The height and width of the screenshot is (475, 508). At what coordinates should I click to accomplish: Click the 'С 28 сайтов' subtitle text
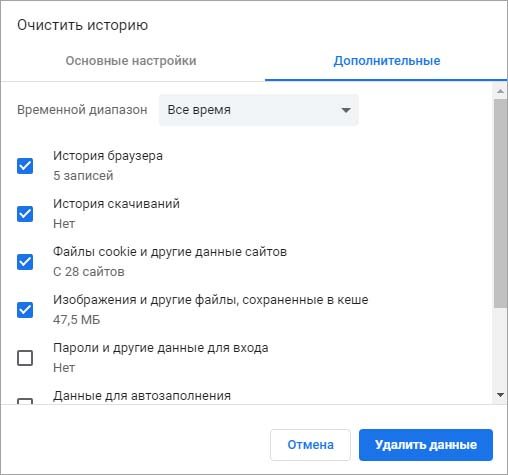click(89, 272)
